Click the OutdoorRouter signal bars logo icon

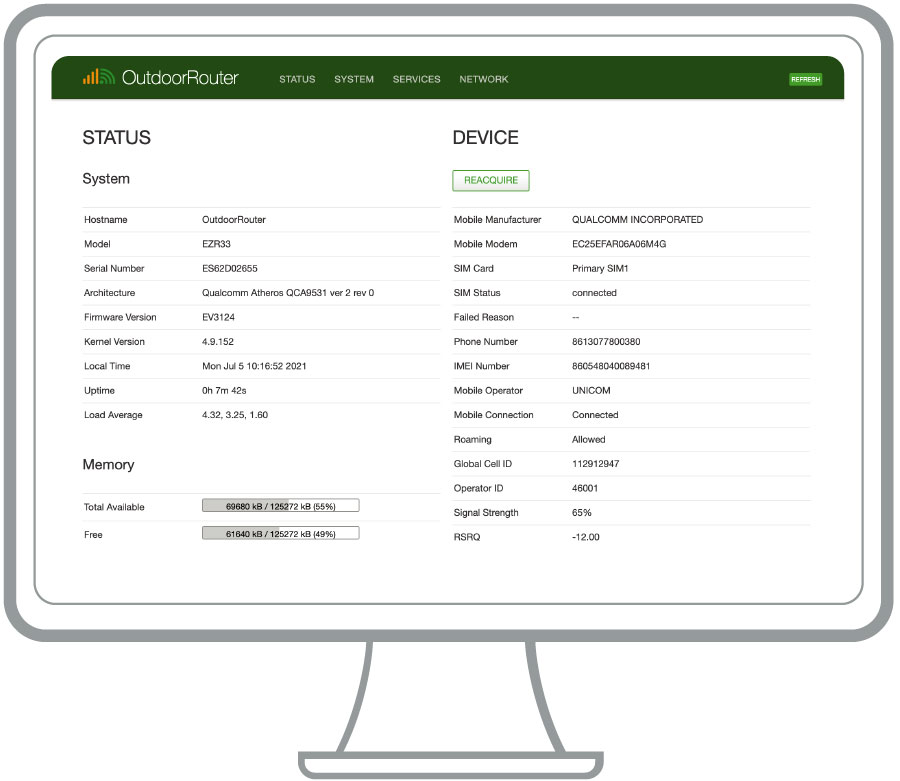[x=99, y=77]
